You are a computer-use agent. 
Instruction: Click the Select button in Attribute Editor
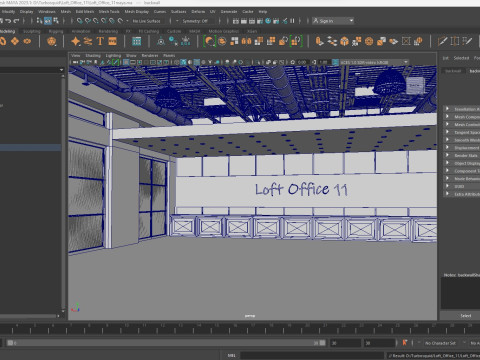466,316
